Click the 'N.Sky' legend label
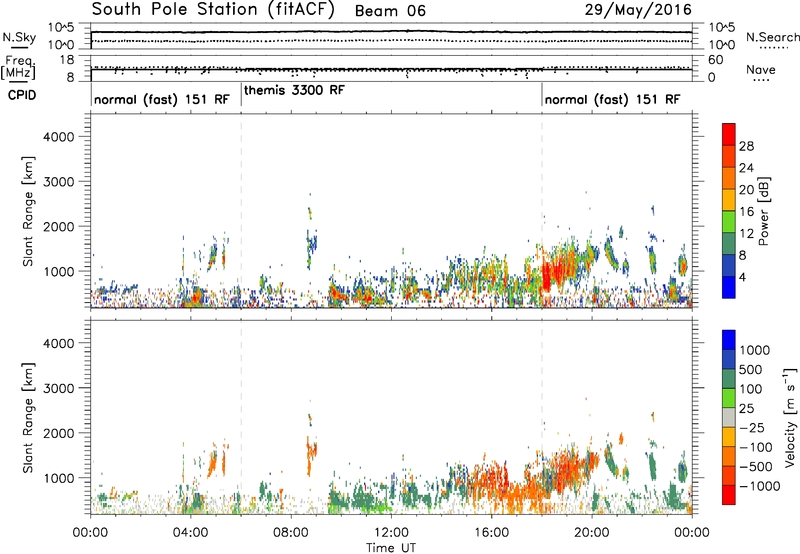 (x=19, y=37)
